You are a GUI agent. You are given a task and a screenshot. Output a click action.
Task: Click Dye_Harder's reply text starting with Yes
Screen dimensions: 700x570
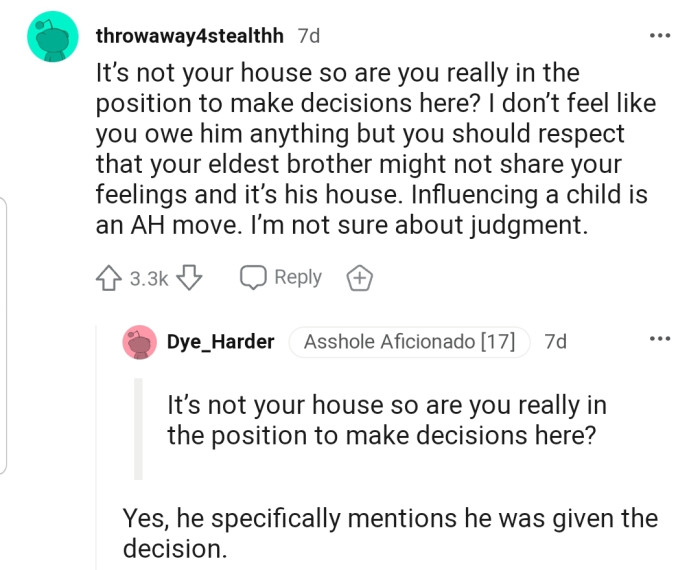tap(389, 533)
